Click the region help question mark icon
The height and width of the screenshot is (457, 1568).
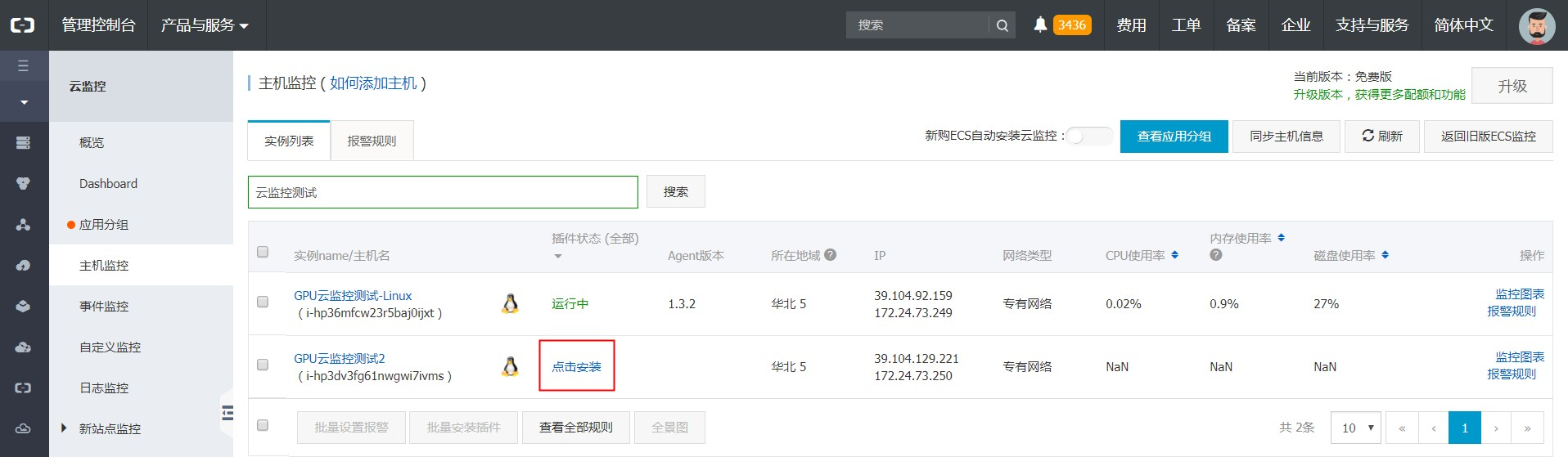point(831,255)
